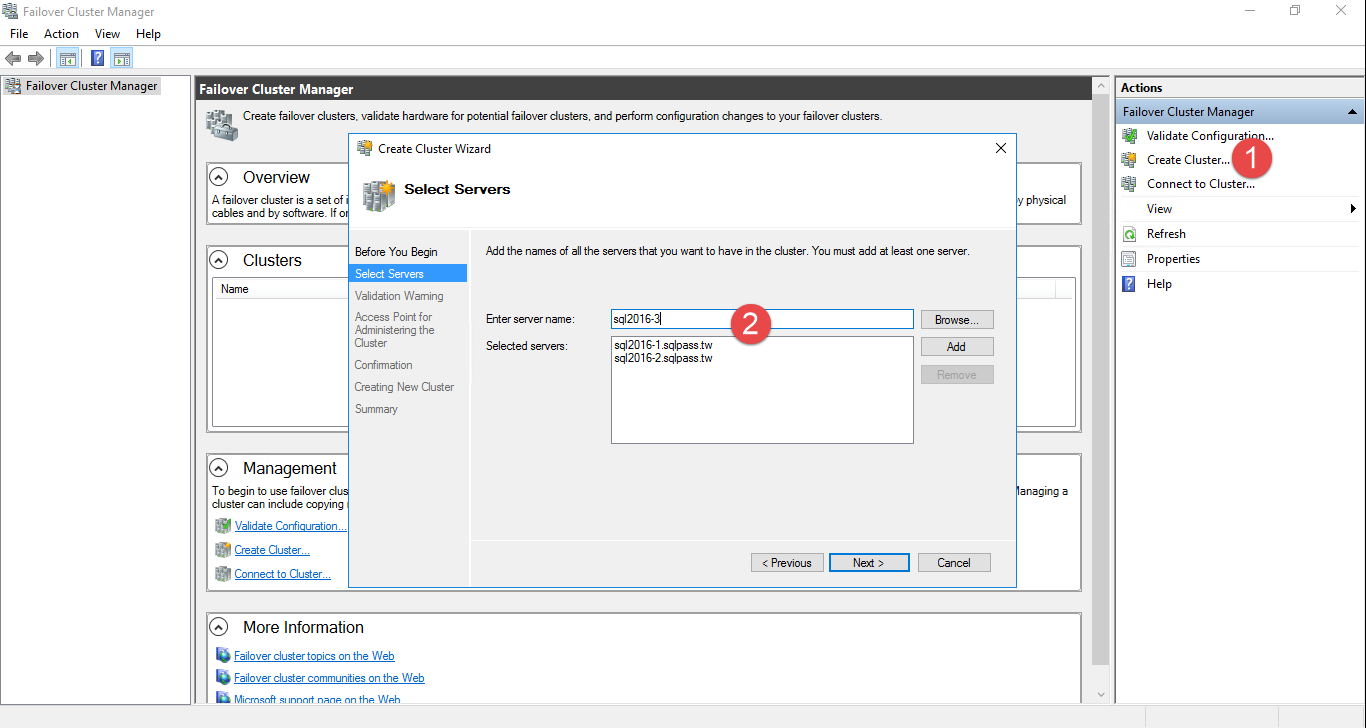Click the Forward arrow toolbar icon
Screen dimensions: 1366x728
36,59
